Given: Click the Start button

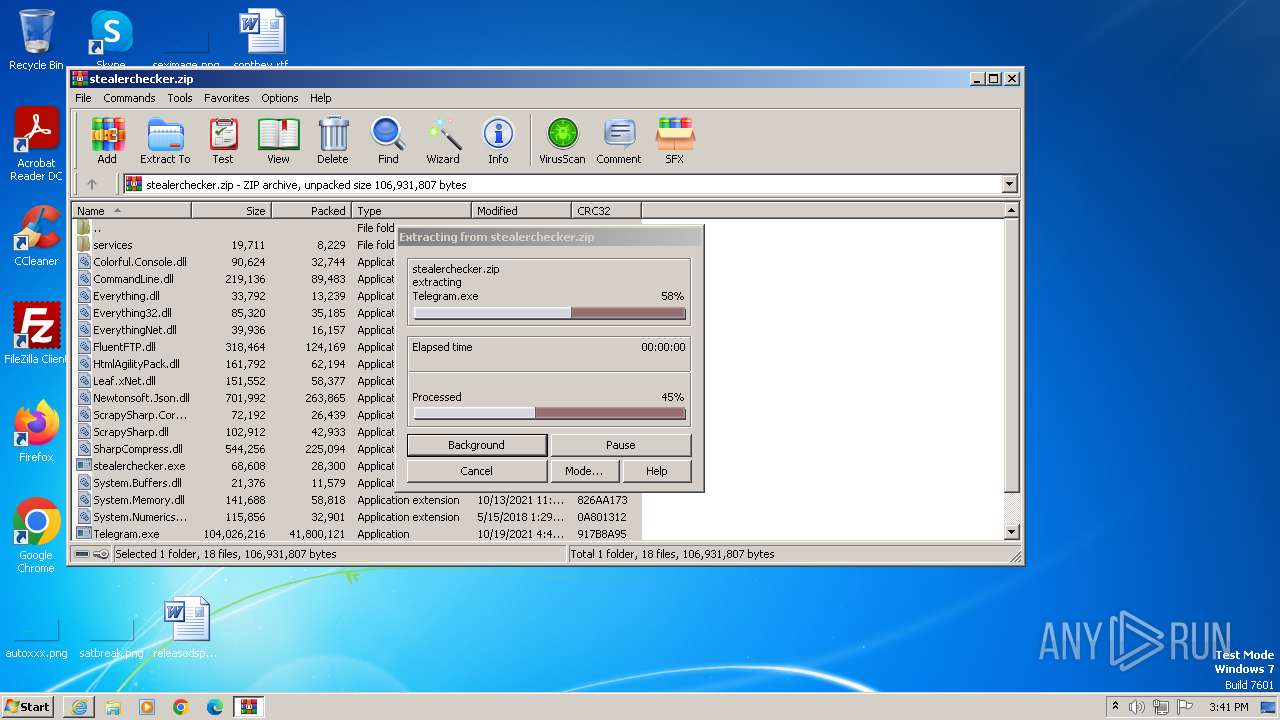Looking at the screenshot, I should point(27,707).
